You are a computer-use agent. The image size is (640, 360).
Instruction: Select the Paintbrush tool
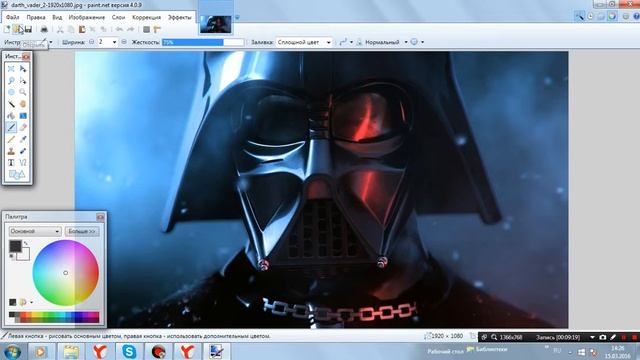tap(11, 128)
